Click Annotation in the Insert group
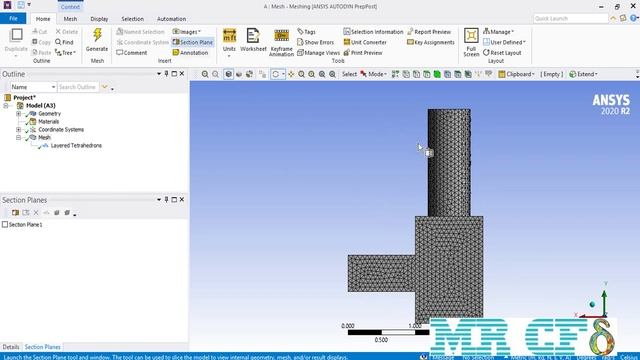This screenshot has height=360, width=640. click(190, 53)
